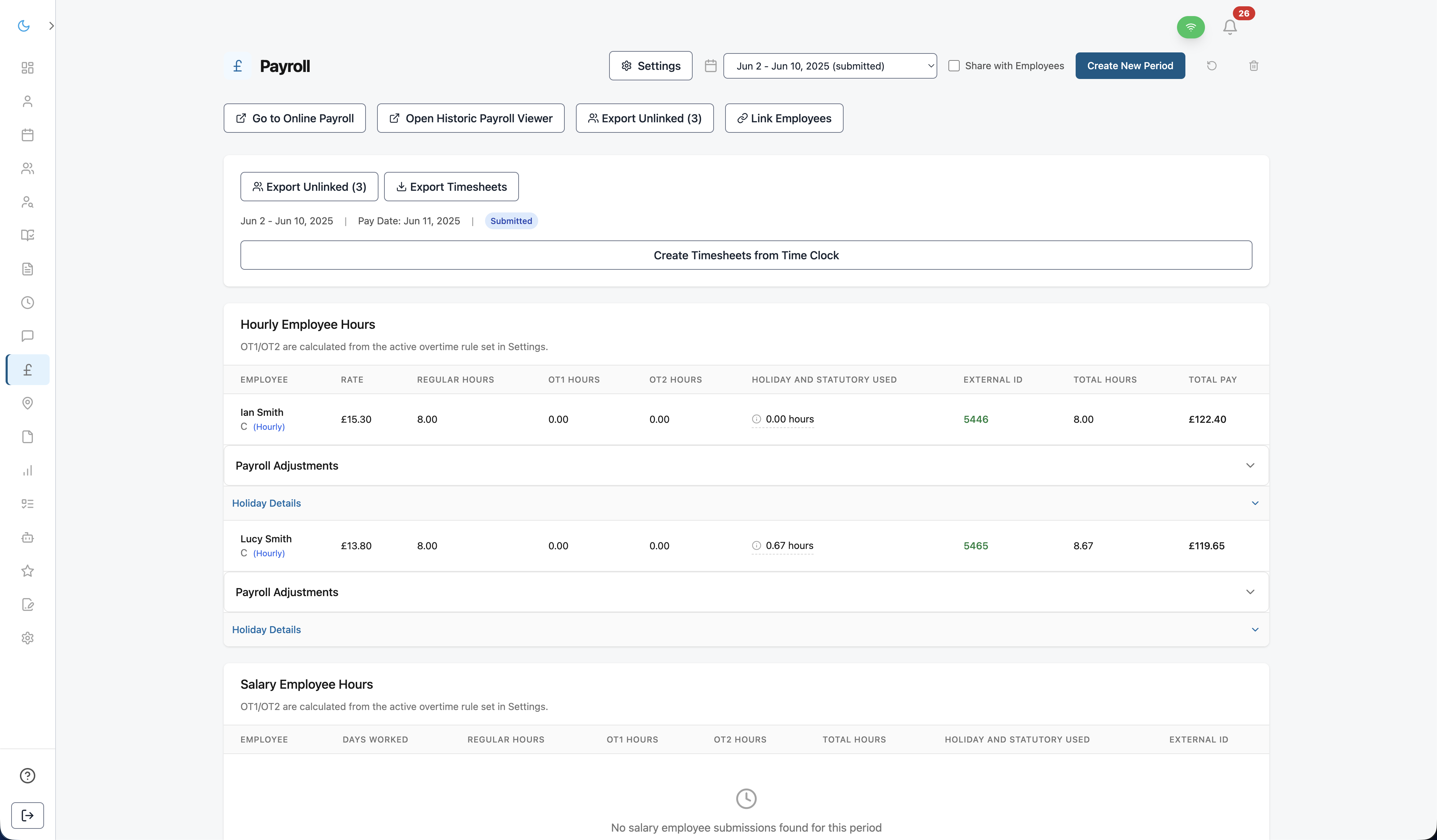Open robot assistant icon in sidebar
This screenshot has width=1437, height=840.
pyautogui.click(x=27, y=538)
